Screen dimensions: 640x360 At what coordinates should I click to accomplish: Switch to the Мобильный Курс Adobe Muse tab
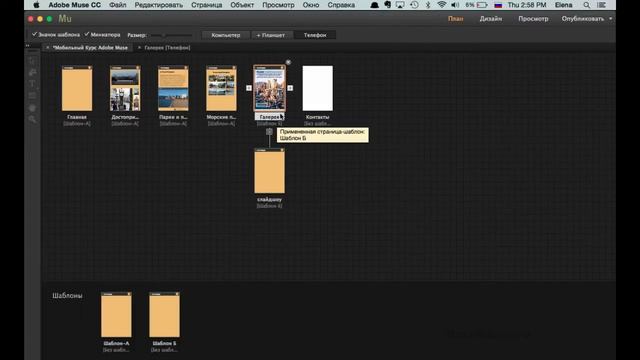coord(90,48)
